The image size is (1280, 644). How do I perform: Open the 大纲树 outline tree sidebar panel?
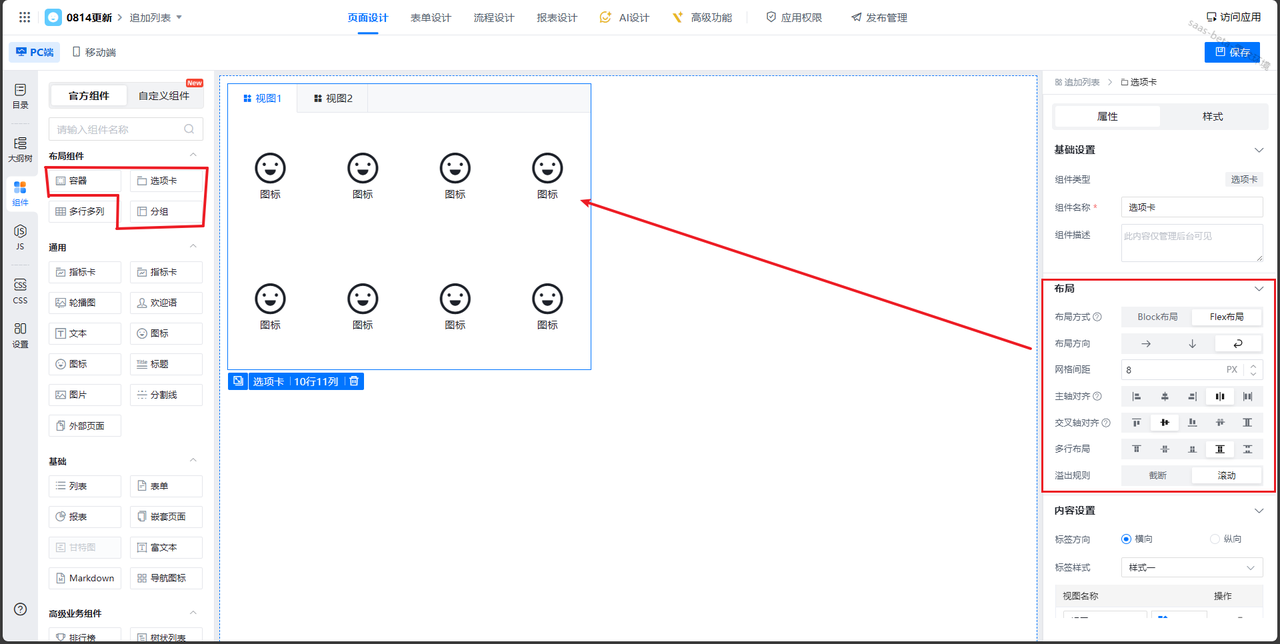click(x=20, y=149)
